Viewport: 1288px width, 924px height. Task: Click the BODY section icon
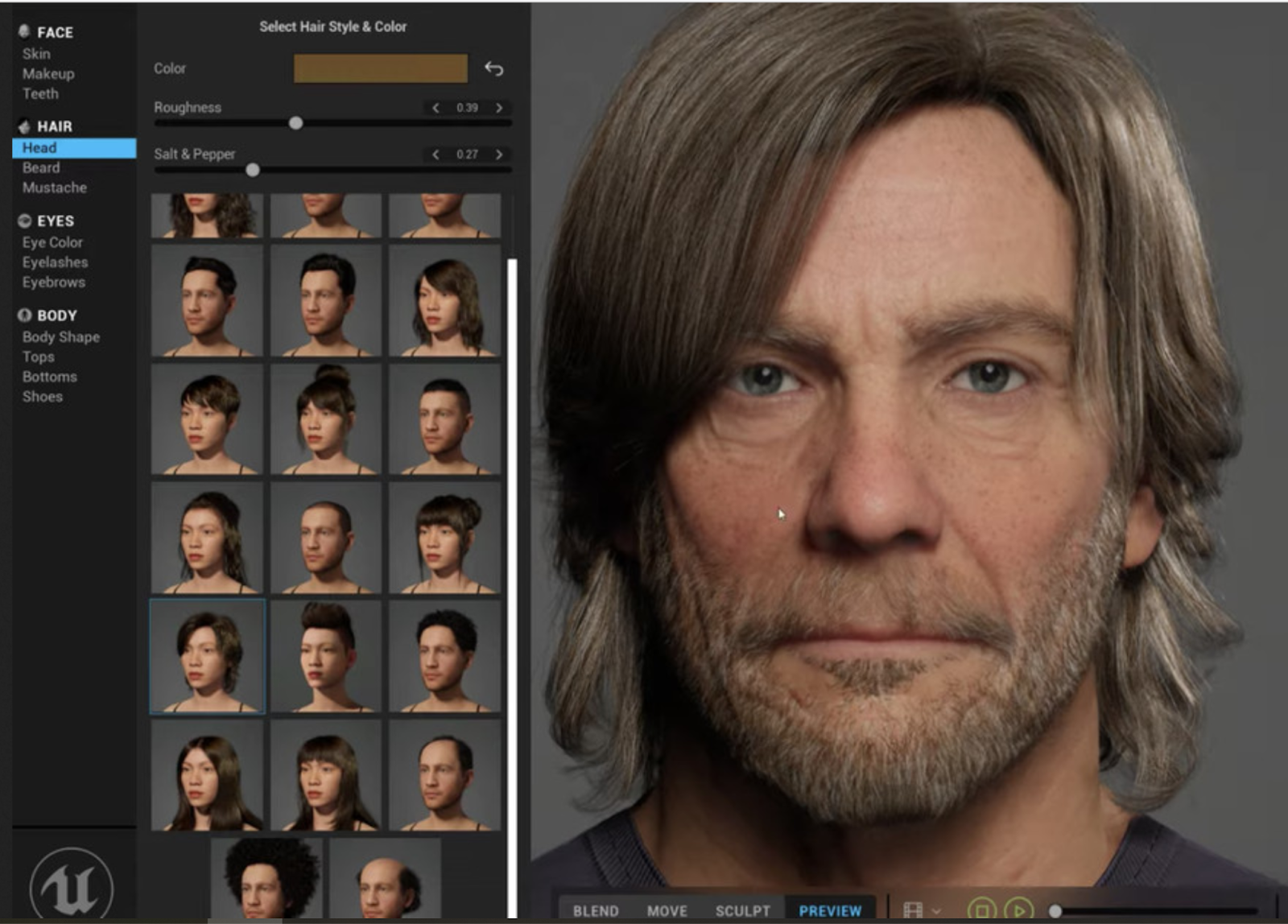(24, 316)
